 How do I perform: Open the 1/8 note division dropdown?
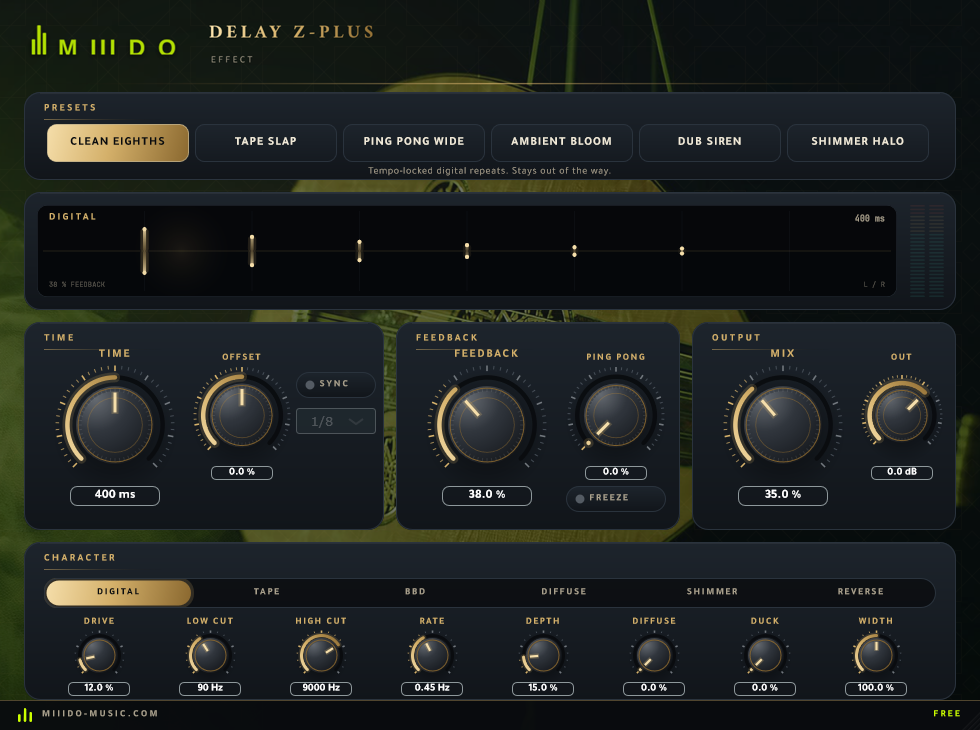tap(336, 421)
